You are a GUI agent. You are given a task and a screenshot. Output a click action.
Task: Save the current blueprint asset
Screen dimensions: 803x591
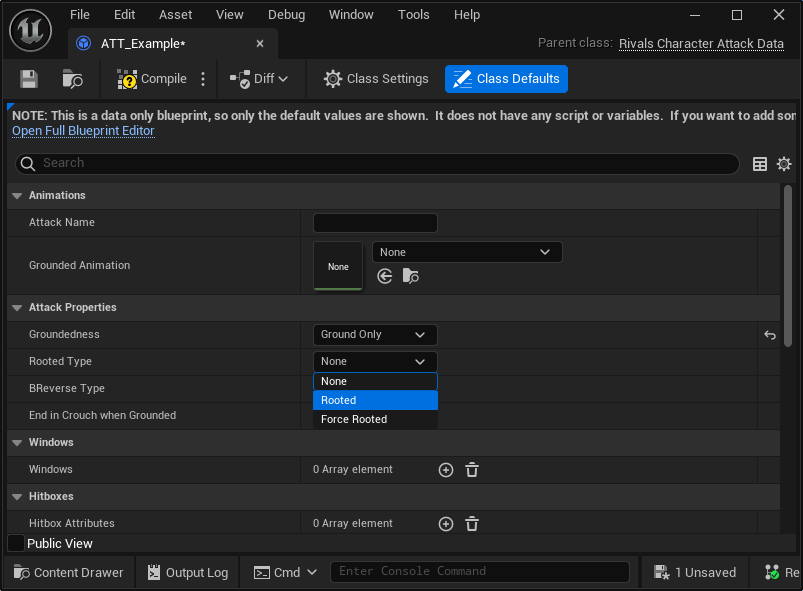[x=29, y=79]
